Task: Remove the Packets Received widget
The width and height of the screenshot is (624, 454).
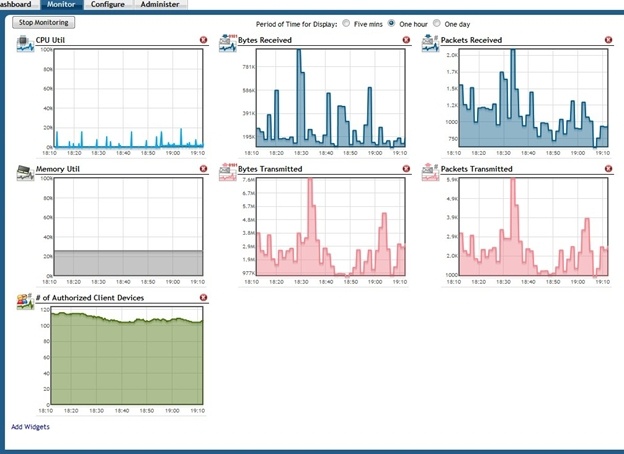Action: pyautogui.click(x=608, y=40)
